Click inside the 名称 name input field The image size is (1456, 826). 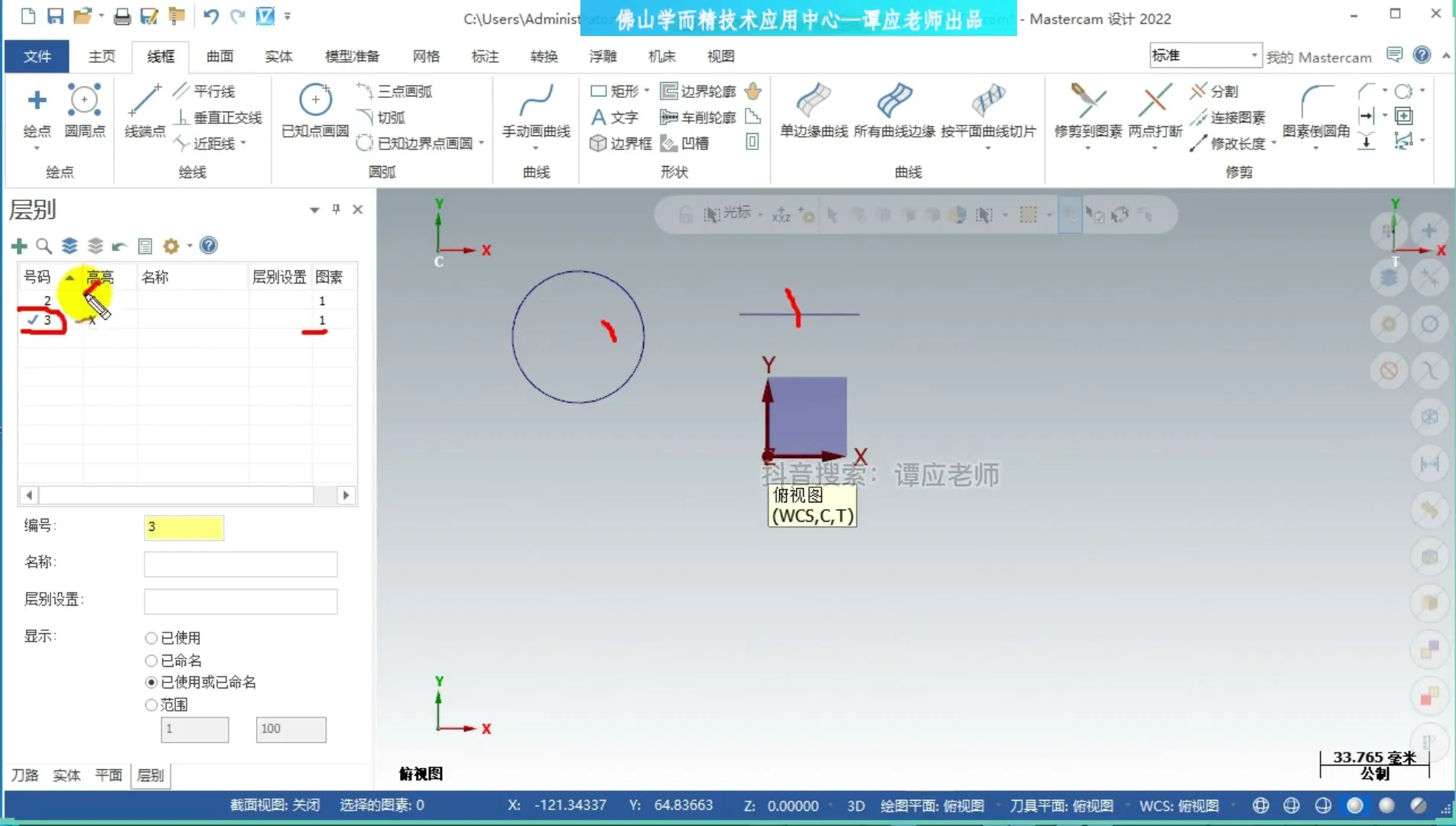[239, 564]
